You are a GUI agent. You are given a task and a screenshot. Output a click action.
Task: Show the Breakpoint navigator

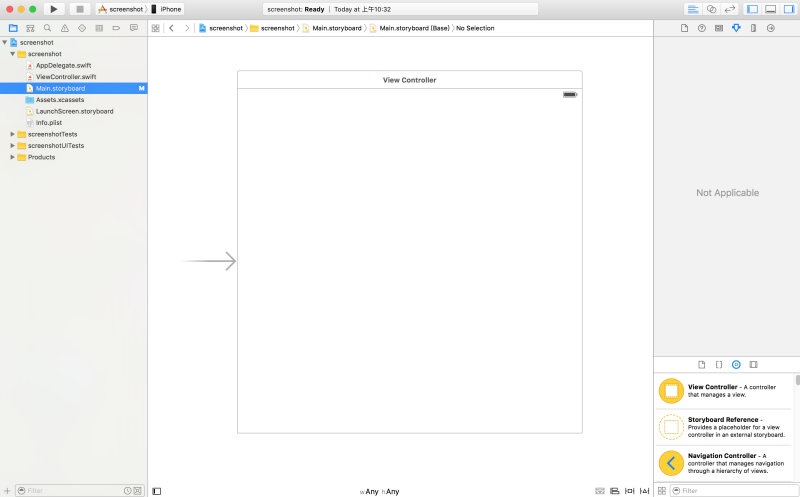[118, 28]
